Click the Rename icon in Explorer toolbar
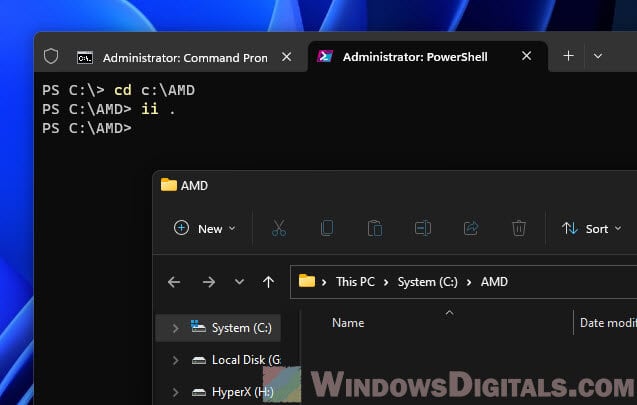Image resolution: width=637 pixels, height=405 pixels. click(423, 228)
